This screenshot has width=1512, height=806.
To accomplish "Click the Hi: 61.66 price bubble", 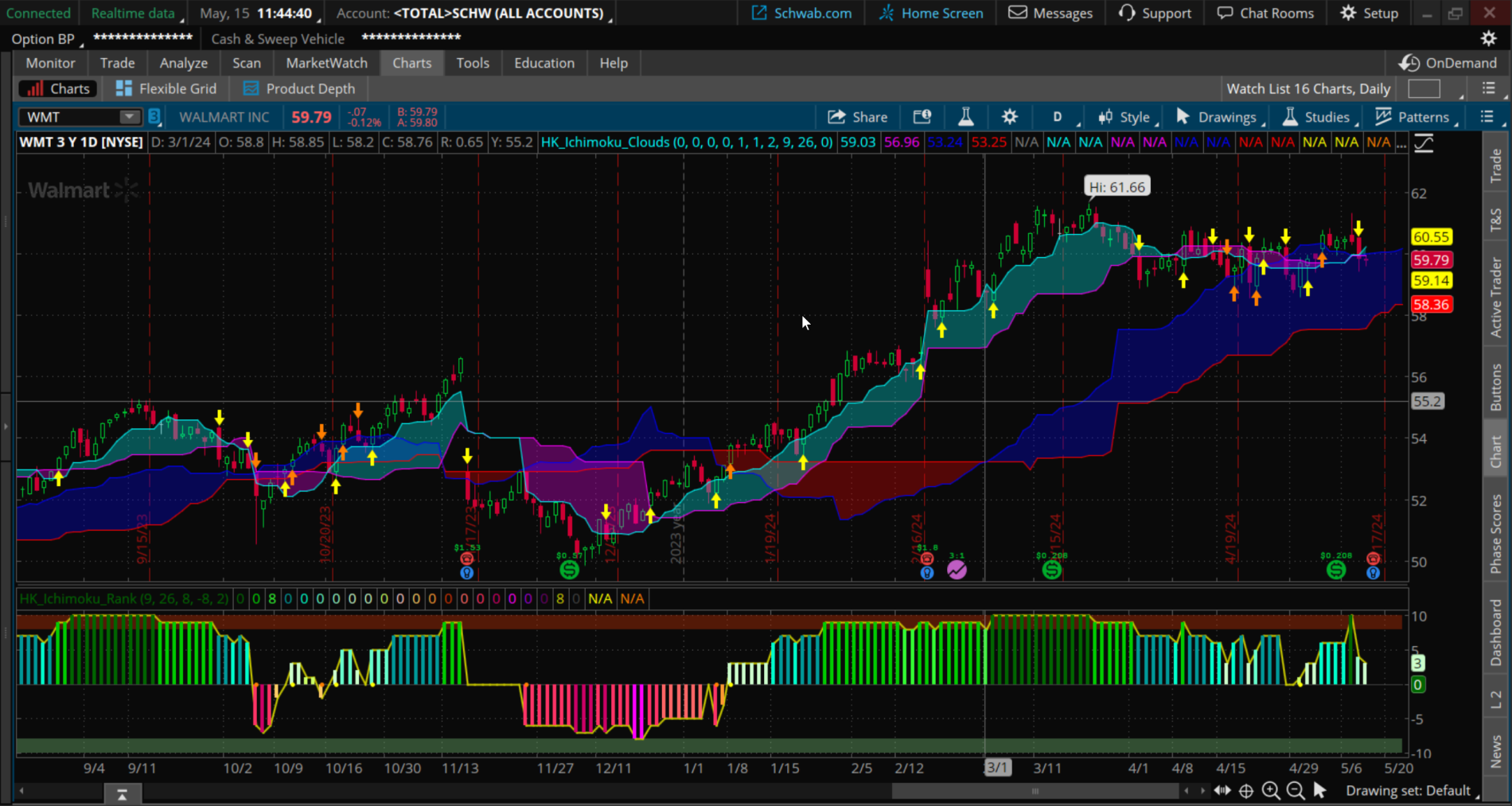I will (1117, 187).
